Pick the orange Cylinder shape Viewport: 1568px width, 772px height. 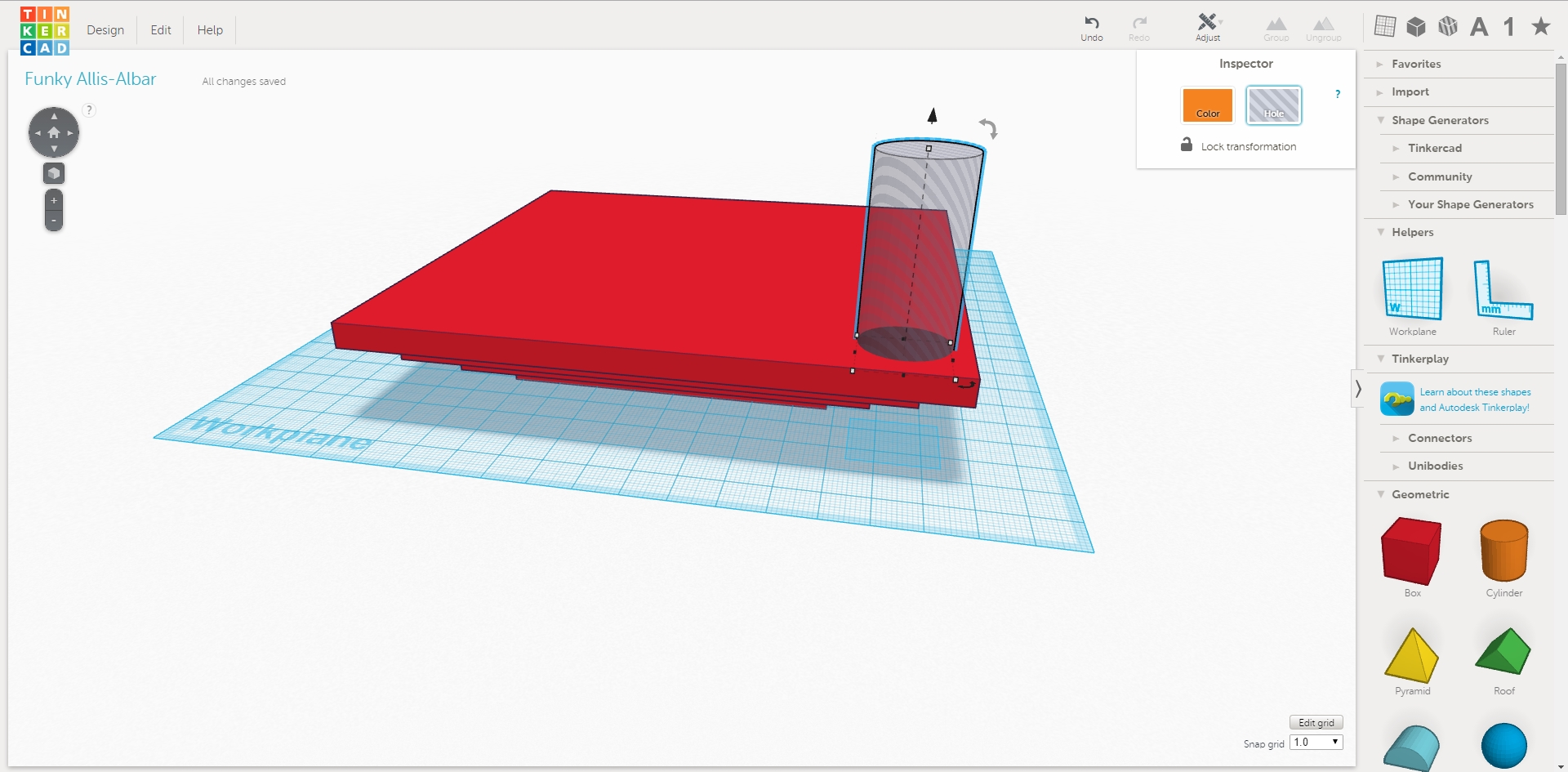(x=1503, y=558)
